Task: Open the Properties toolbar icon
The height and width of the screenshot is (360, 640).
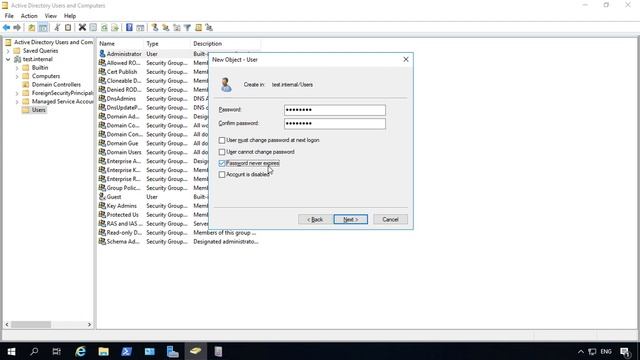Action: coord(93,27)
